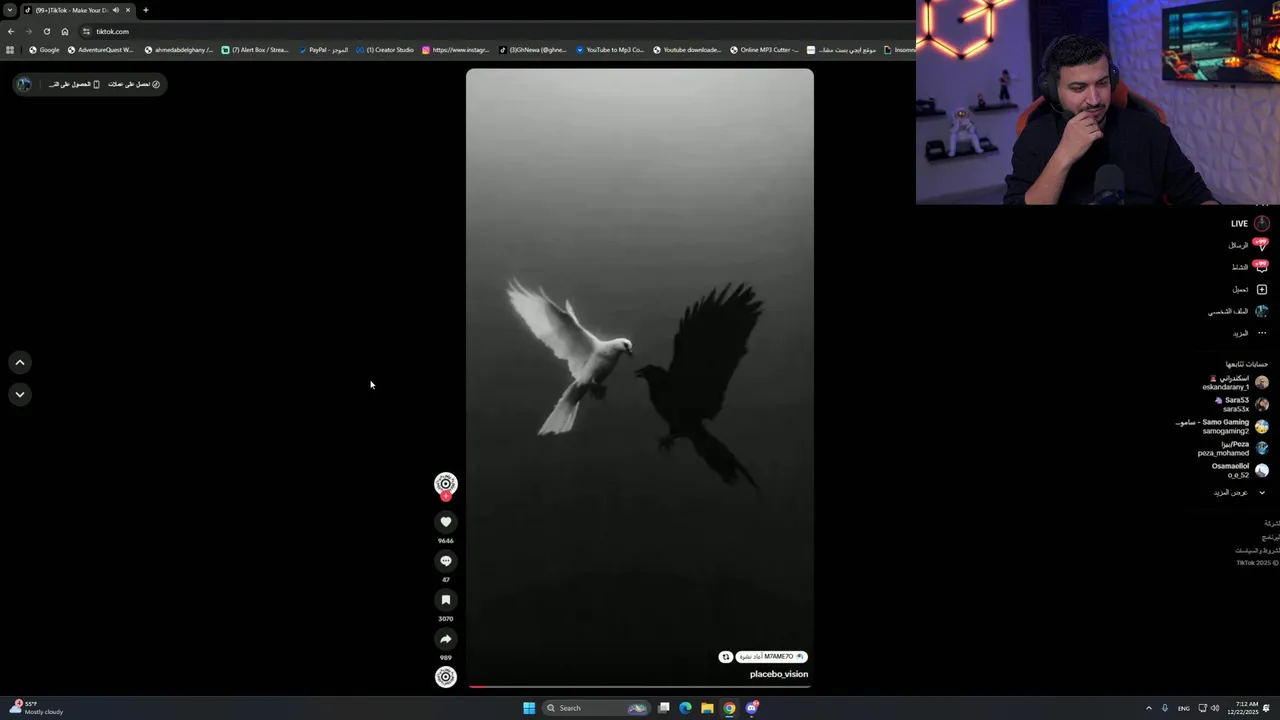Open the Online MP3 Cutter bookmark

click(x=764, y=50)
